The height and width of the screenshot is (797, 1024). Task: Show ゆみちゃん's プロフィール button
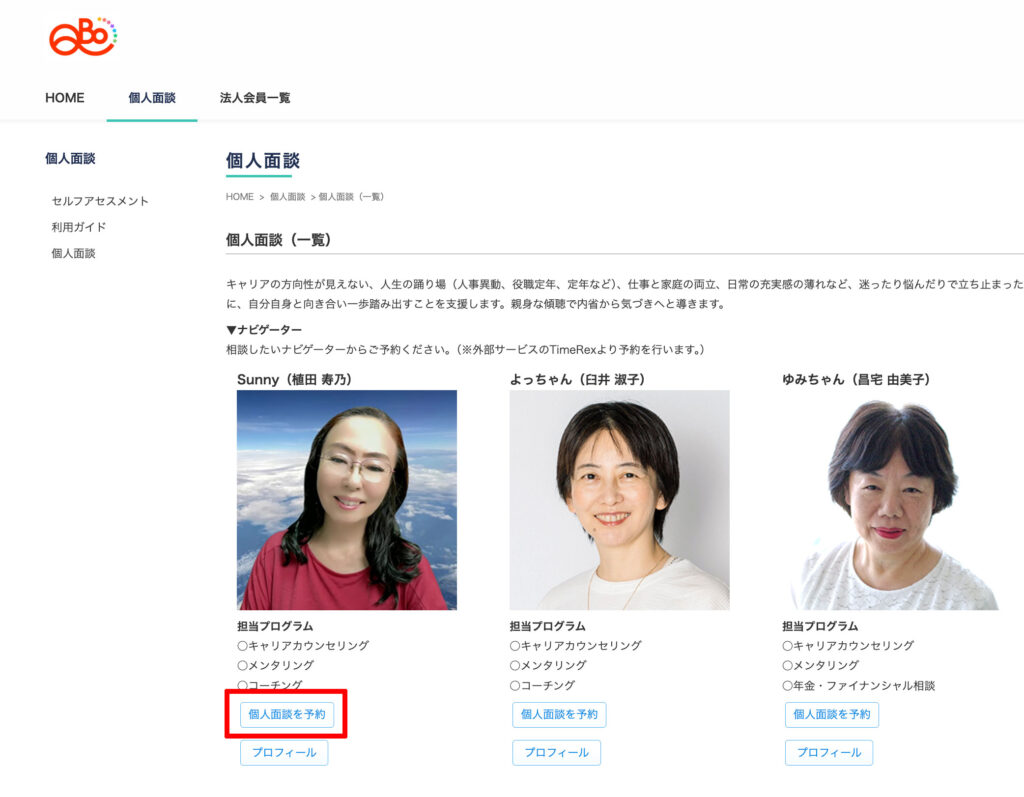[829, 753]
